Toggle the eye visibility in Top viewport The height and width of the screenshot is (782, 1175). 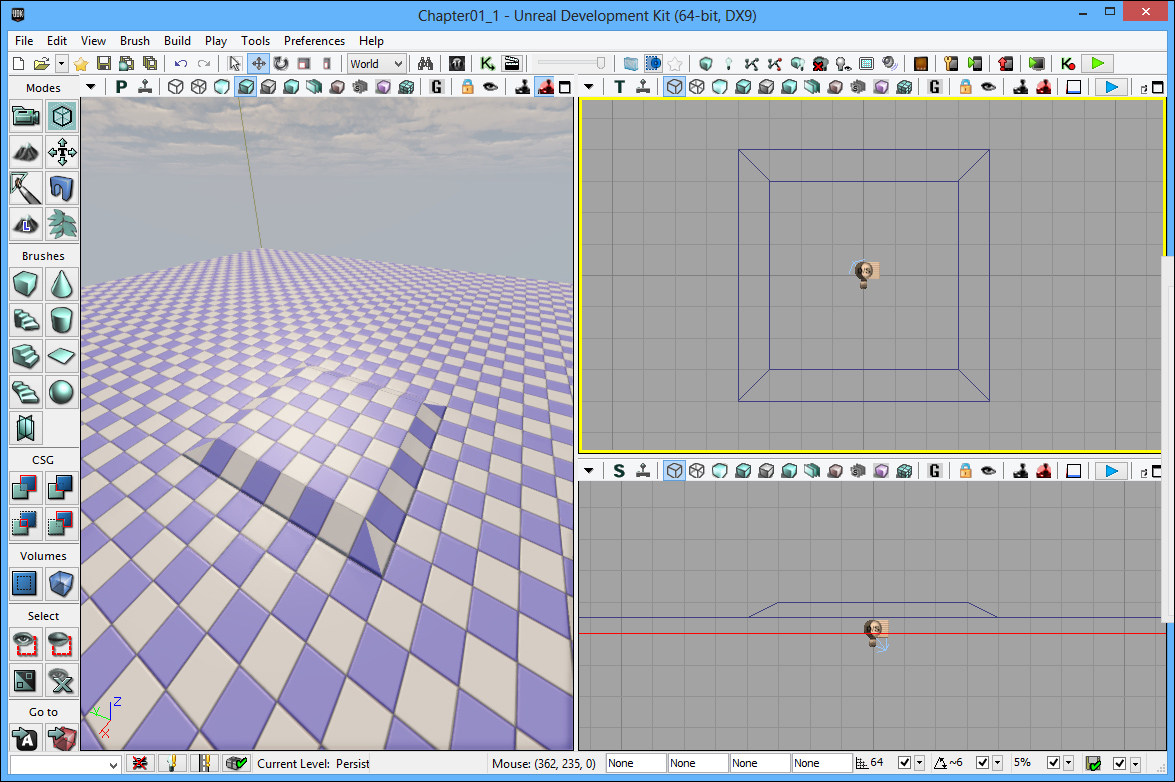coord(988,87)
